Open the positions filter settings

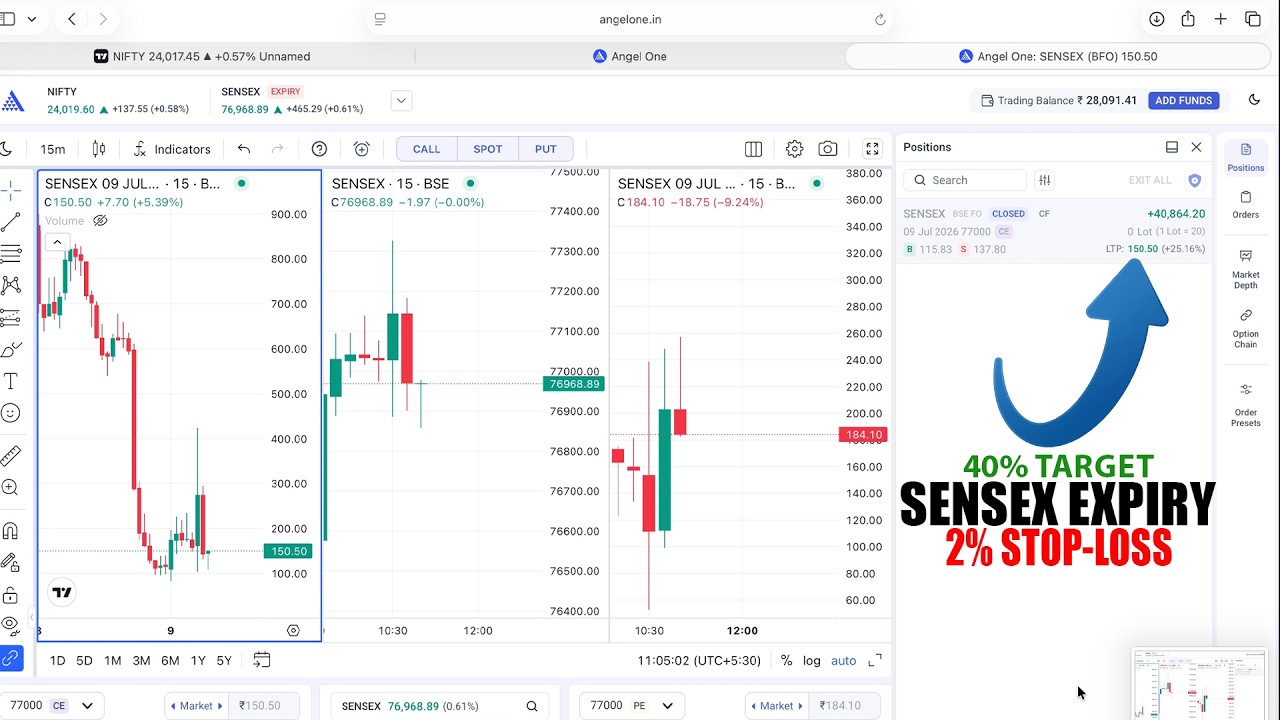click(1045, 180)
